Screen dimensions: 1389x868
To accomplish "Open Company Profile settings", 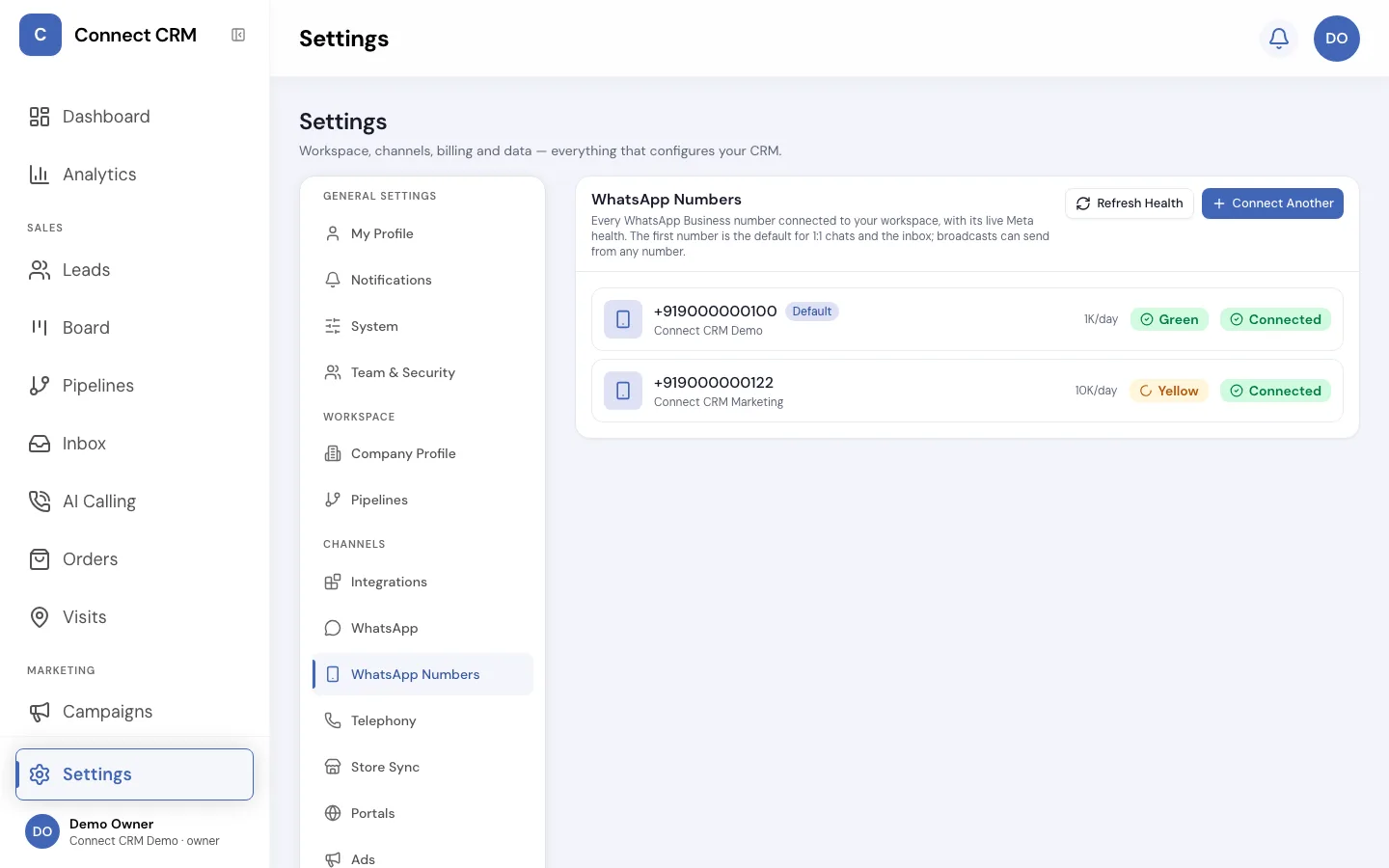I will pyautogui.click(x=422, y=453).
